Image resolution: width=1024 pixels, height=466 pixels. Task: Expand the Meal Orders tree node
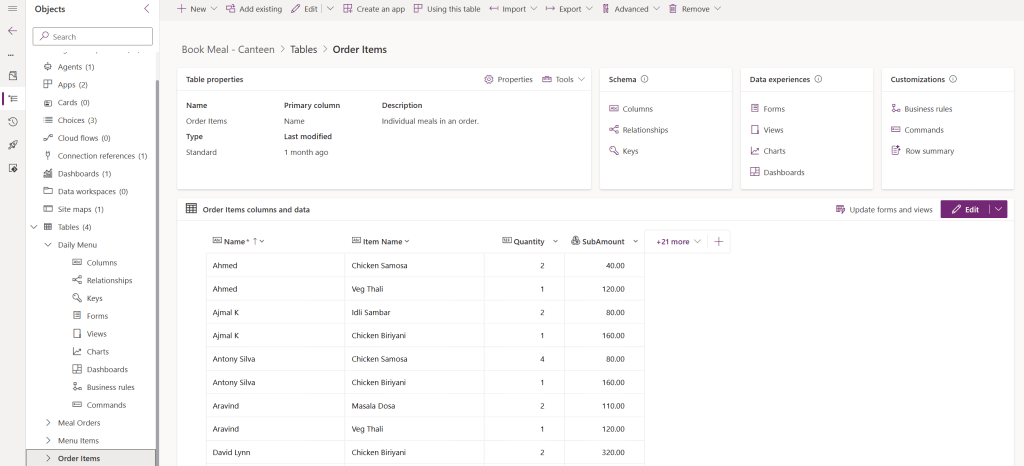48,423
